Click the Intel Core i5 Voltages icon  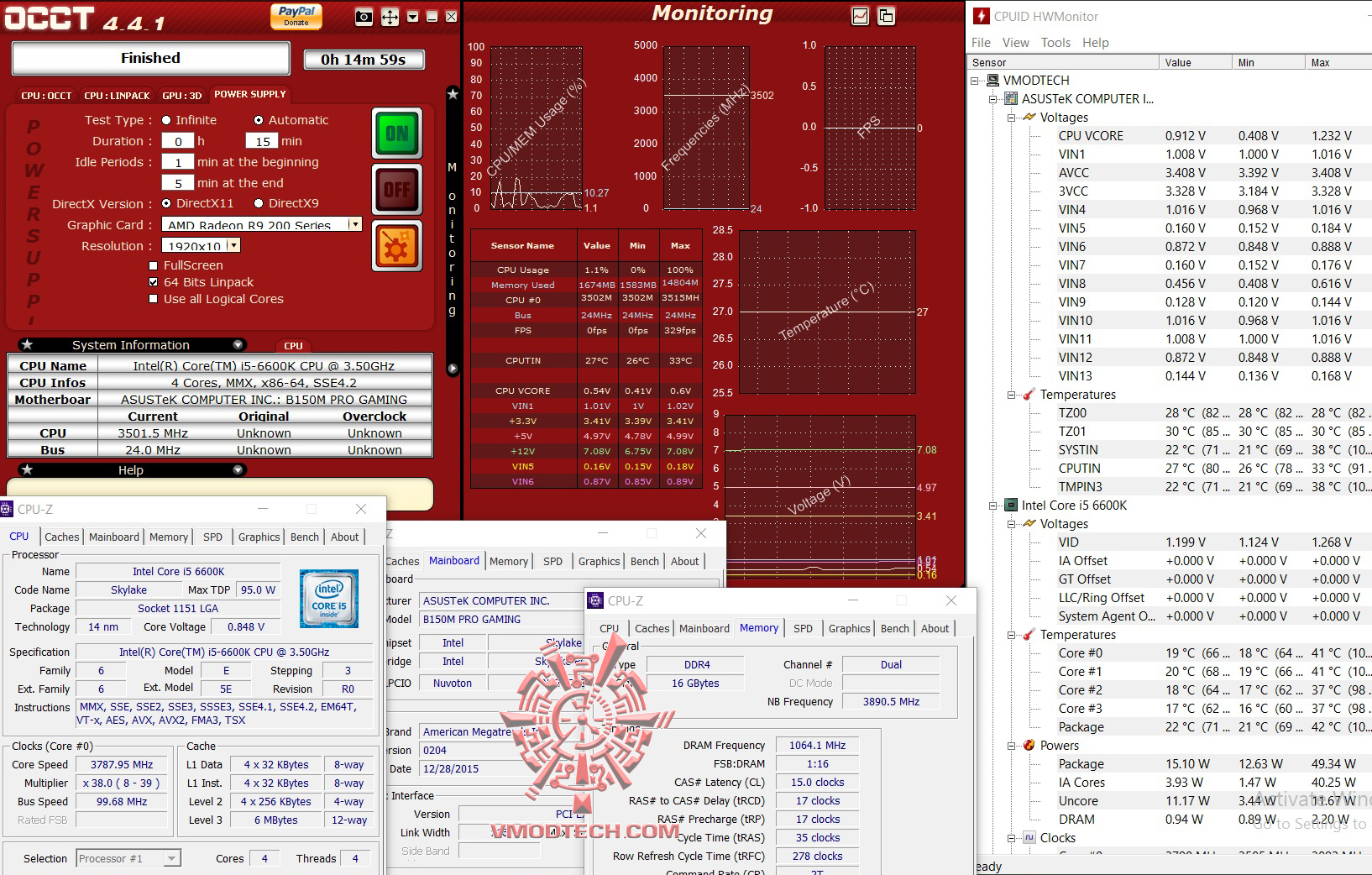1029,524
